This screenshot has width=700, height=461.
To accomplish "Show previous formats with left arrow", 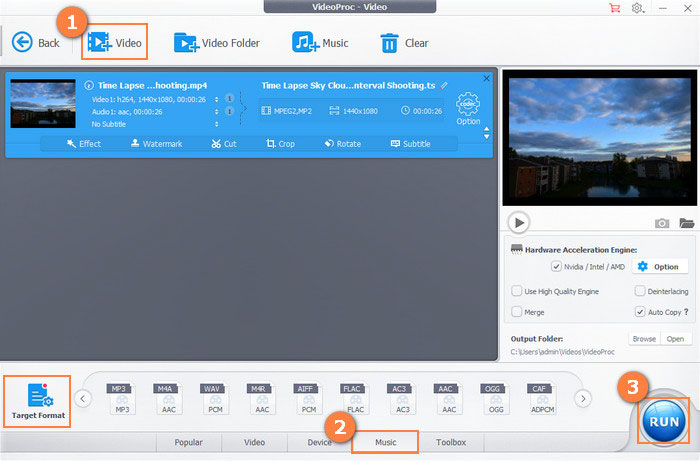I will pyautogui.click(x=83, y=399).
